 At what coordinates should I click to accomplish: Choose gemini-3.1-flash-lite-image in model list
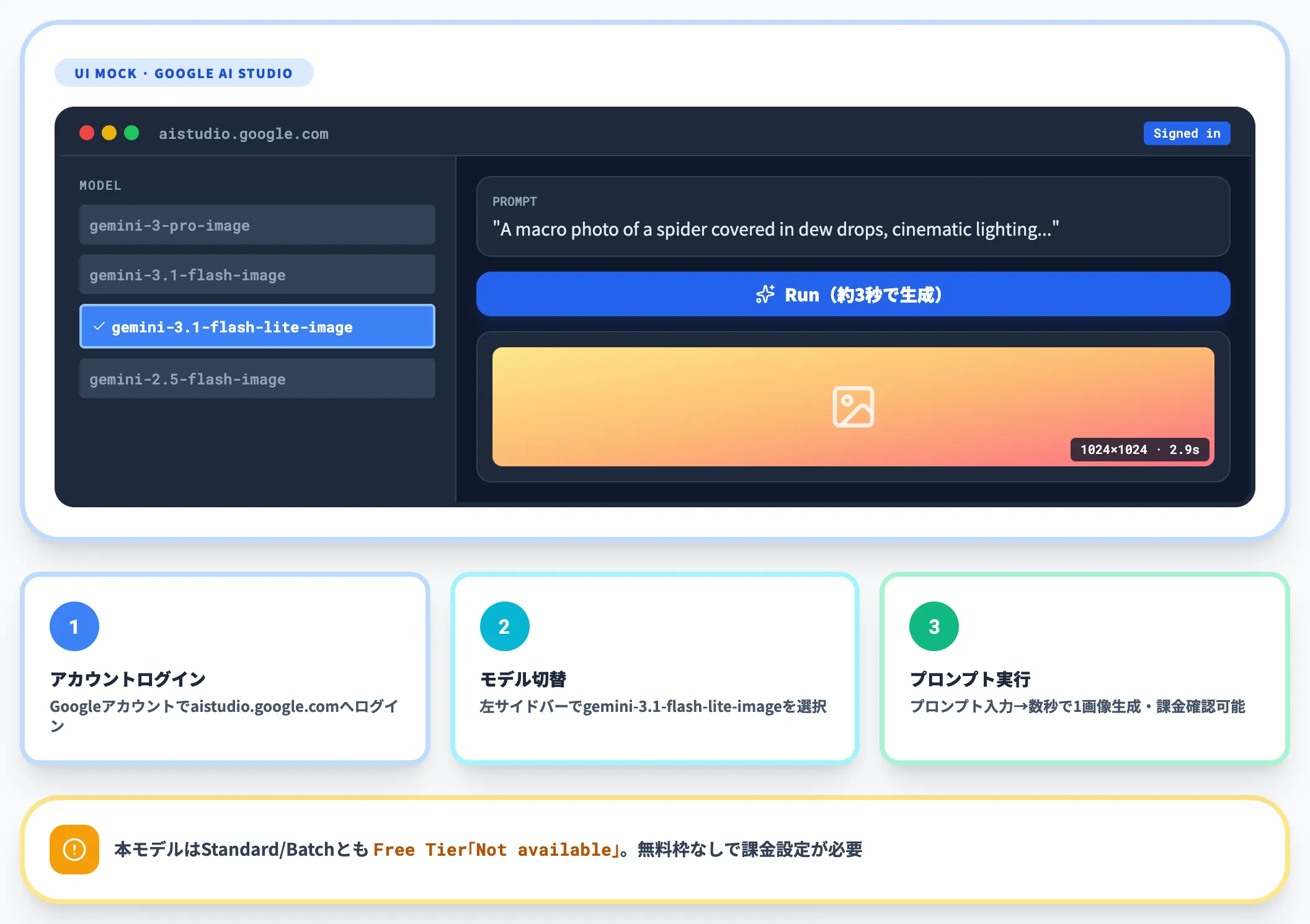[x=257, y=326]
